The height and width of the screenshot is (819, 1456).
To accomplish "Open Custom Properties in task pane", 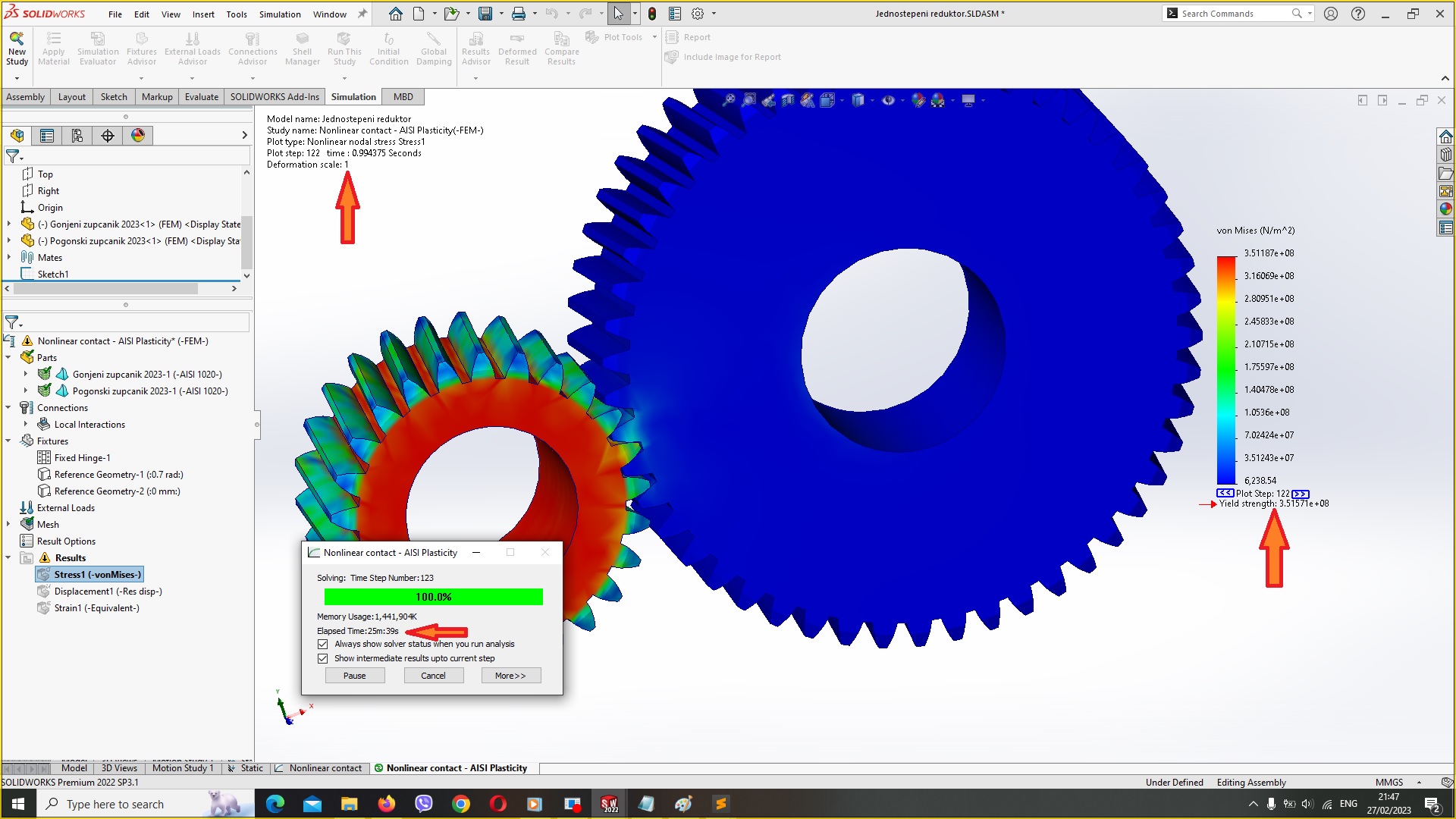I will click(1445, 227).
